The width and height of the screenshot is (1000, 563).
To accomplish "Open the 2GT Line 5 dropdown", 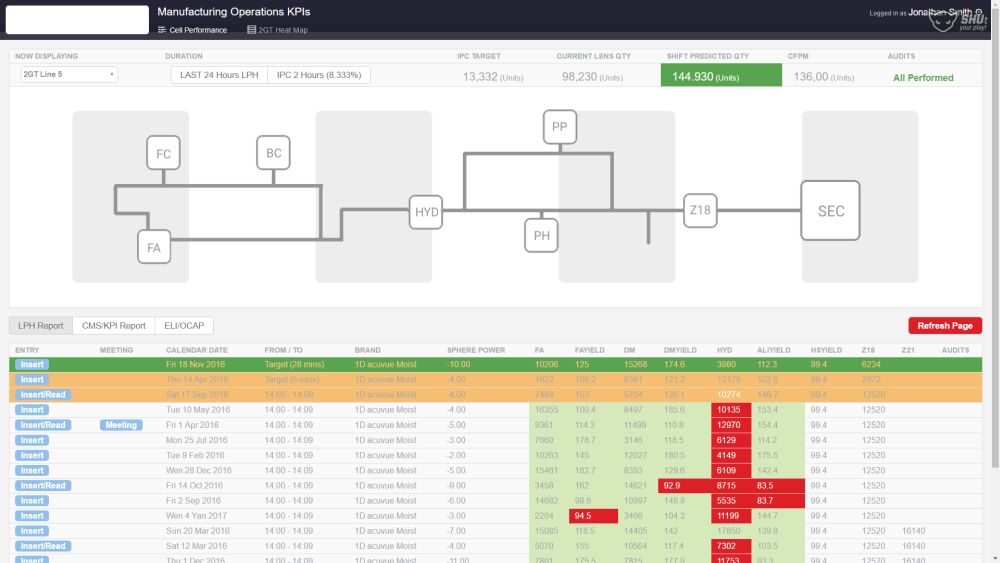I will 69,75.
